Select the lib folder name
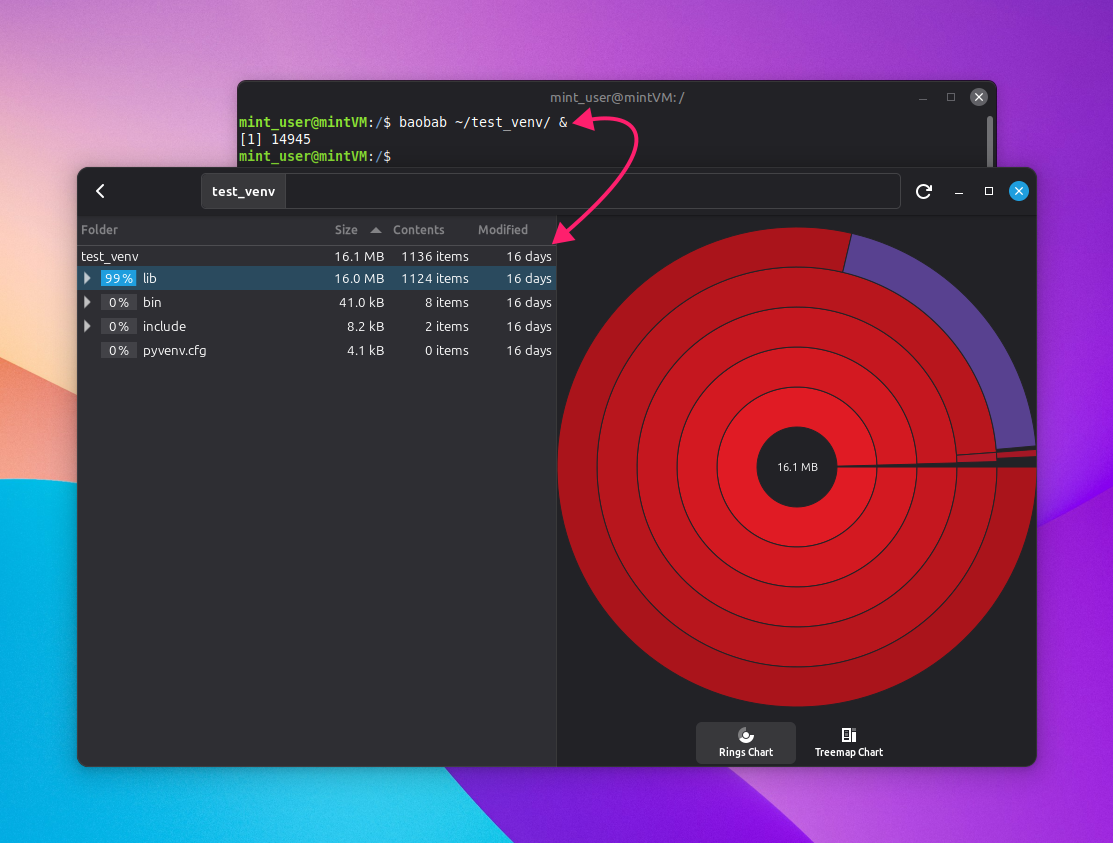This screenshot has height=843, width=1113. point(150,278)
